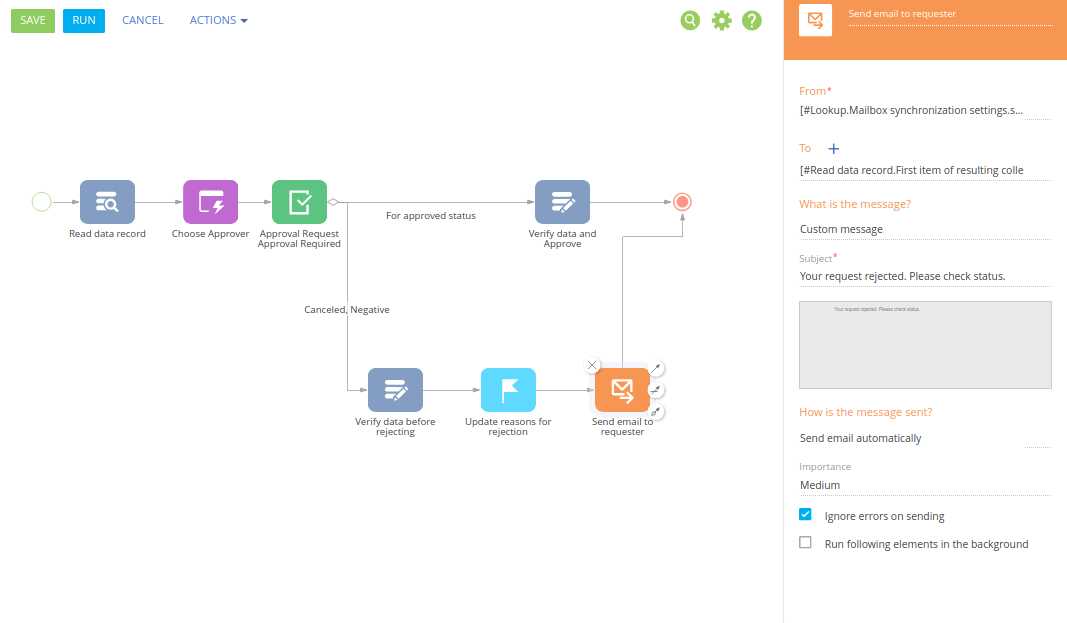1067x623 pixels.
Task: Click the RUN button
Action: click(84, 20)
